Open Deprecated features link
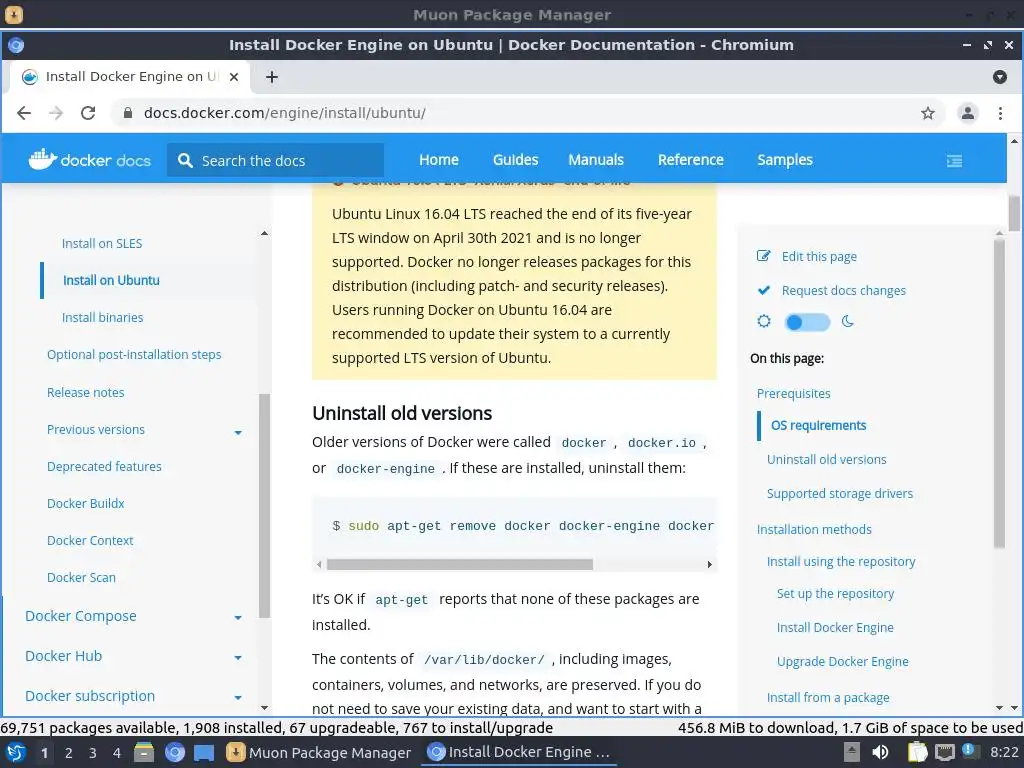The height and width of the screenshot is (768, 1024). 104,466
